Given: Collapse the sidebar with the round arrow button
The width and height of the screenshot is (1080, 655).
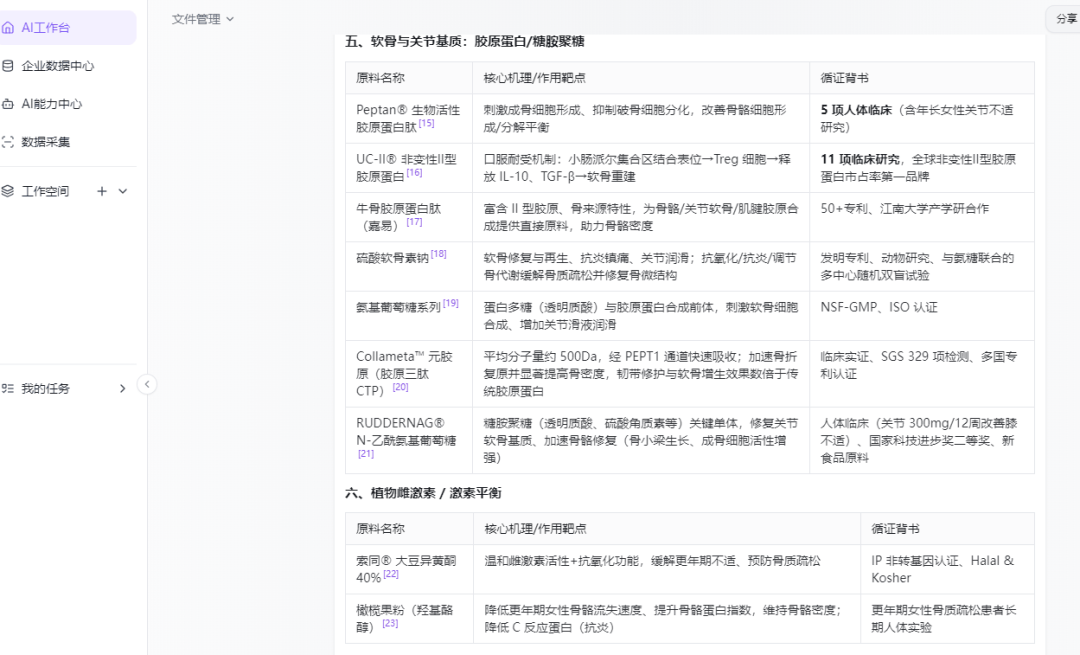Looking at the screenshot, I should pos(147,384).
